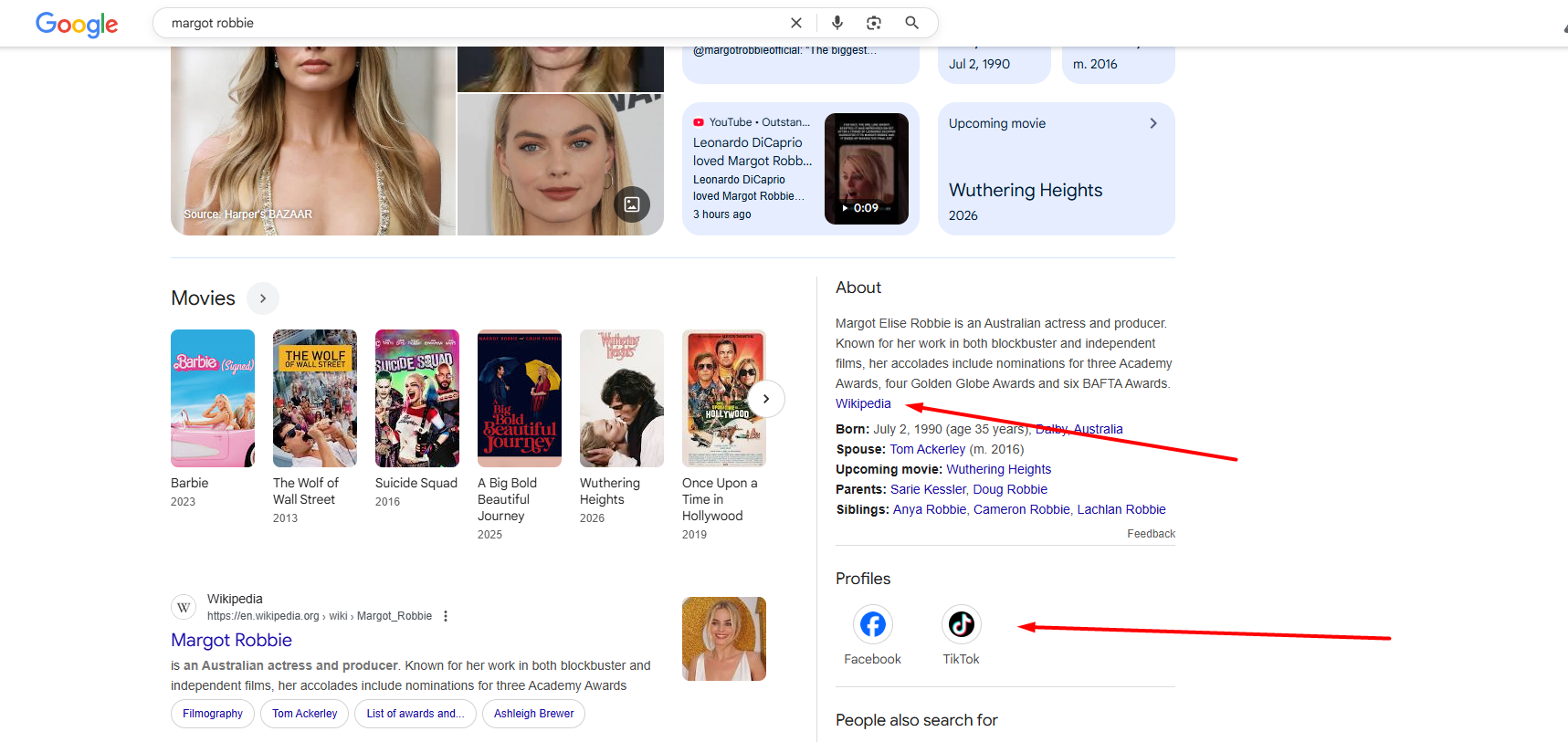
Task: Open the image gallery icon on photo
Action: [632, 204]
